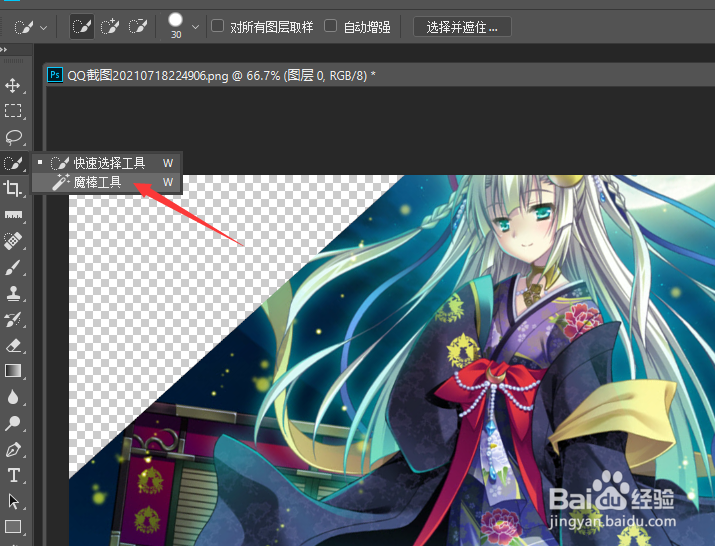The image size is (715, 546).
Task: Select the Lasso tool
Action: tap(13, 137)
